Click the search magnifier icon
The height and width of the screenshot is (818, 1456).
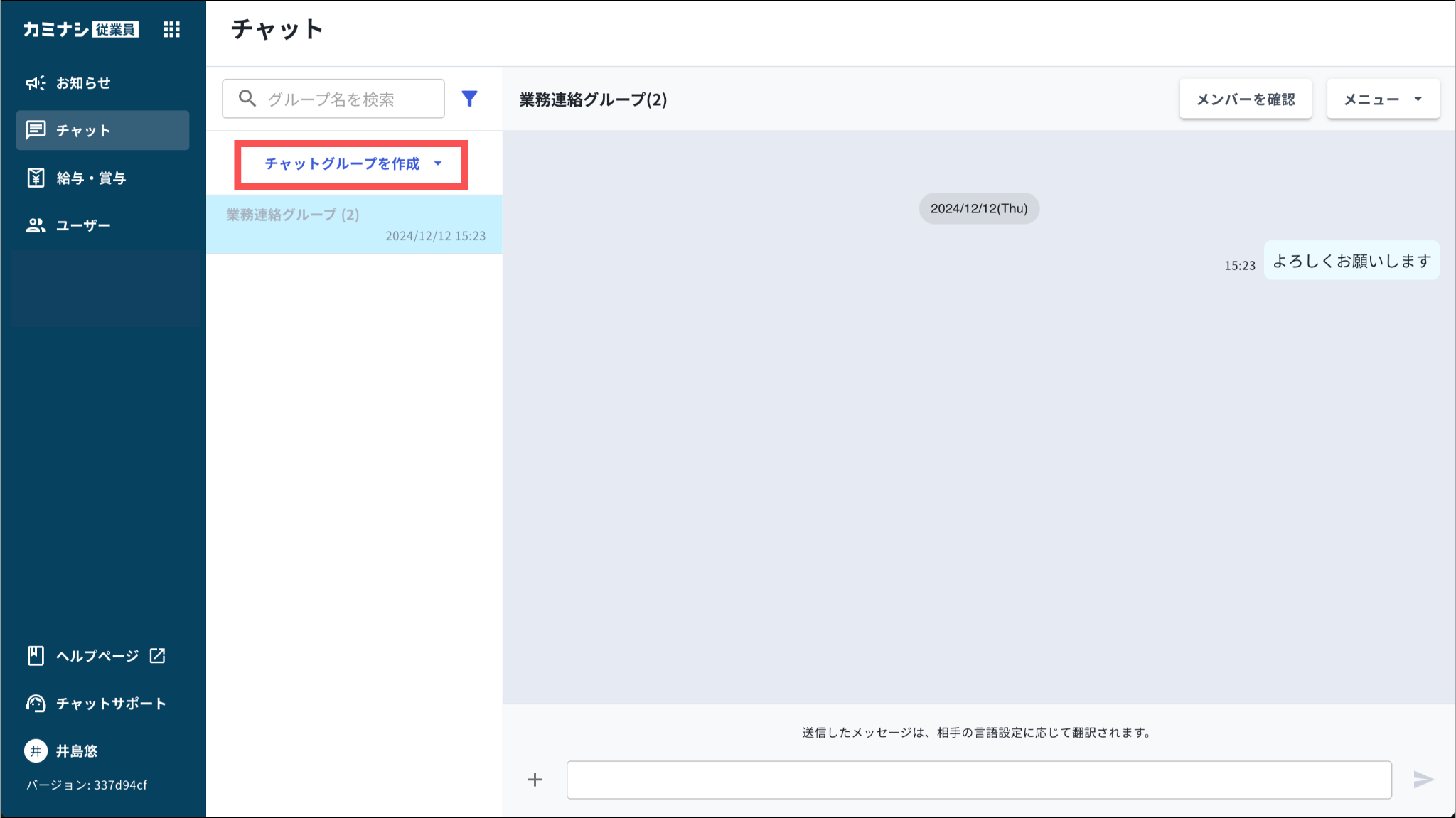point(247,99)
